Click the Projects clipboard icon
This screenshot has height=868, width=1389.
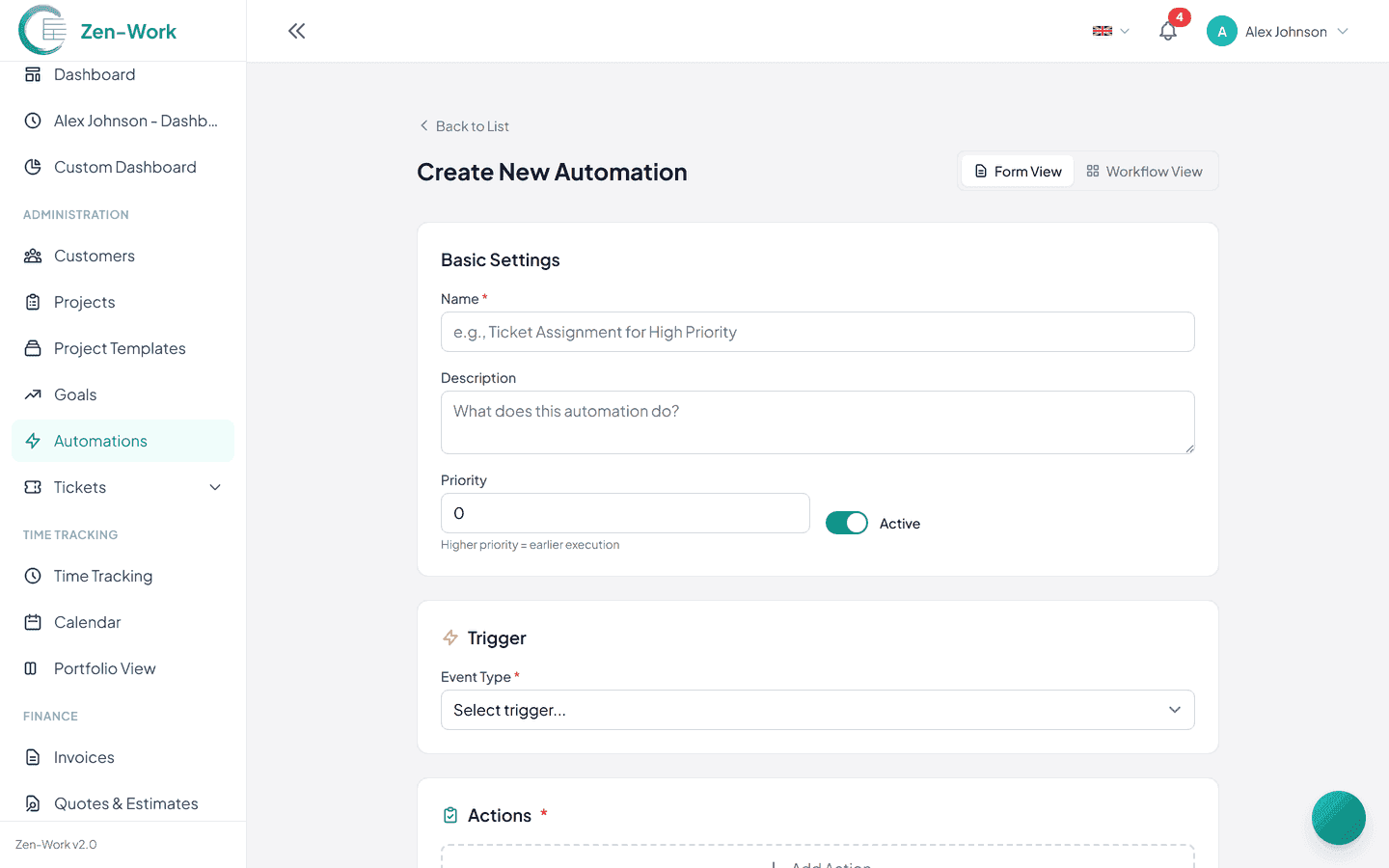point(33,302)
